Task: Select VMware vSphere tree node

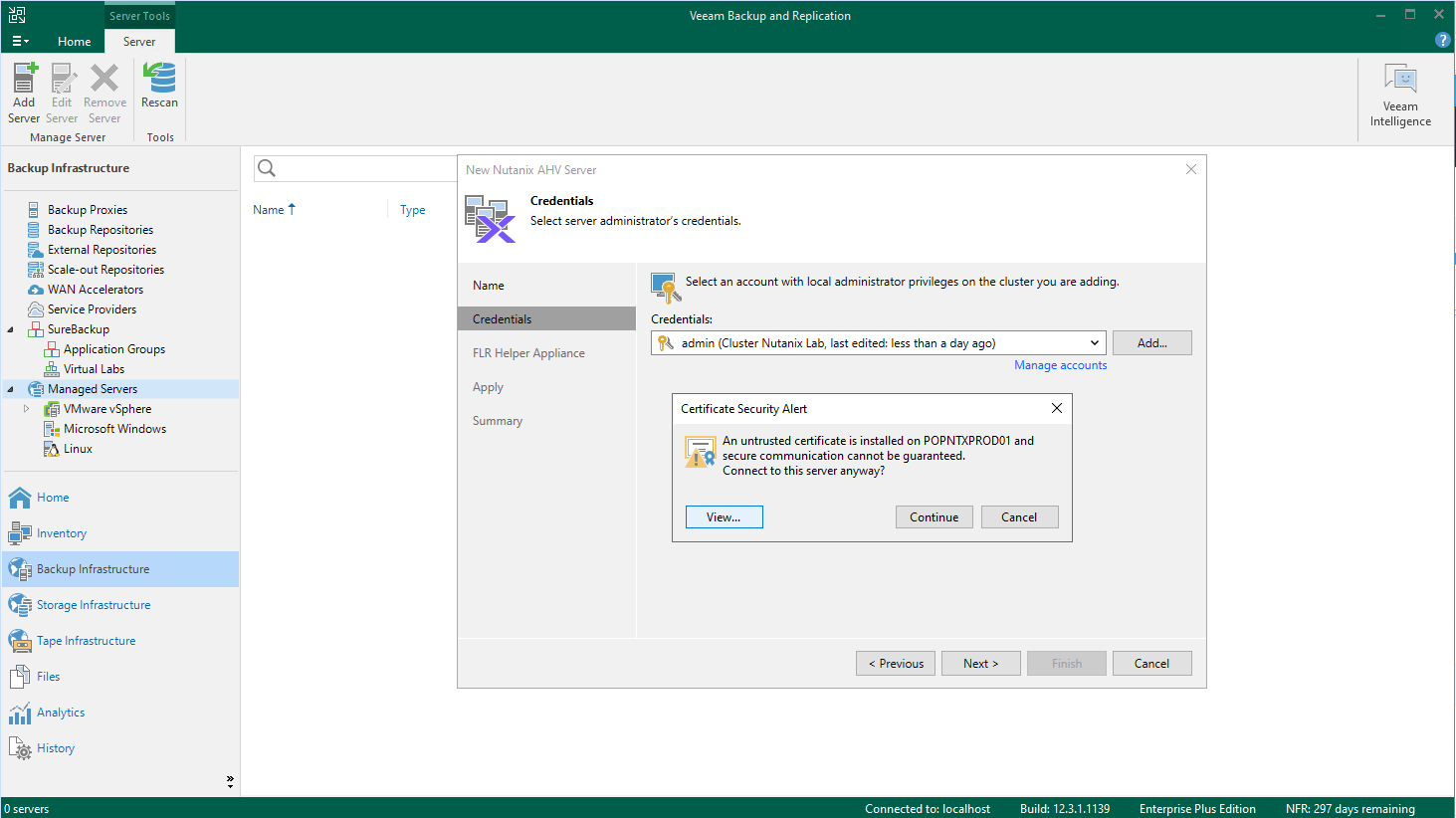Action: [107, 409]
